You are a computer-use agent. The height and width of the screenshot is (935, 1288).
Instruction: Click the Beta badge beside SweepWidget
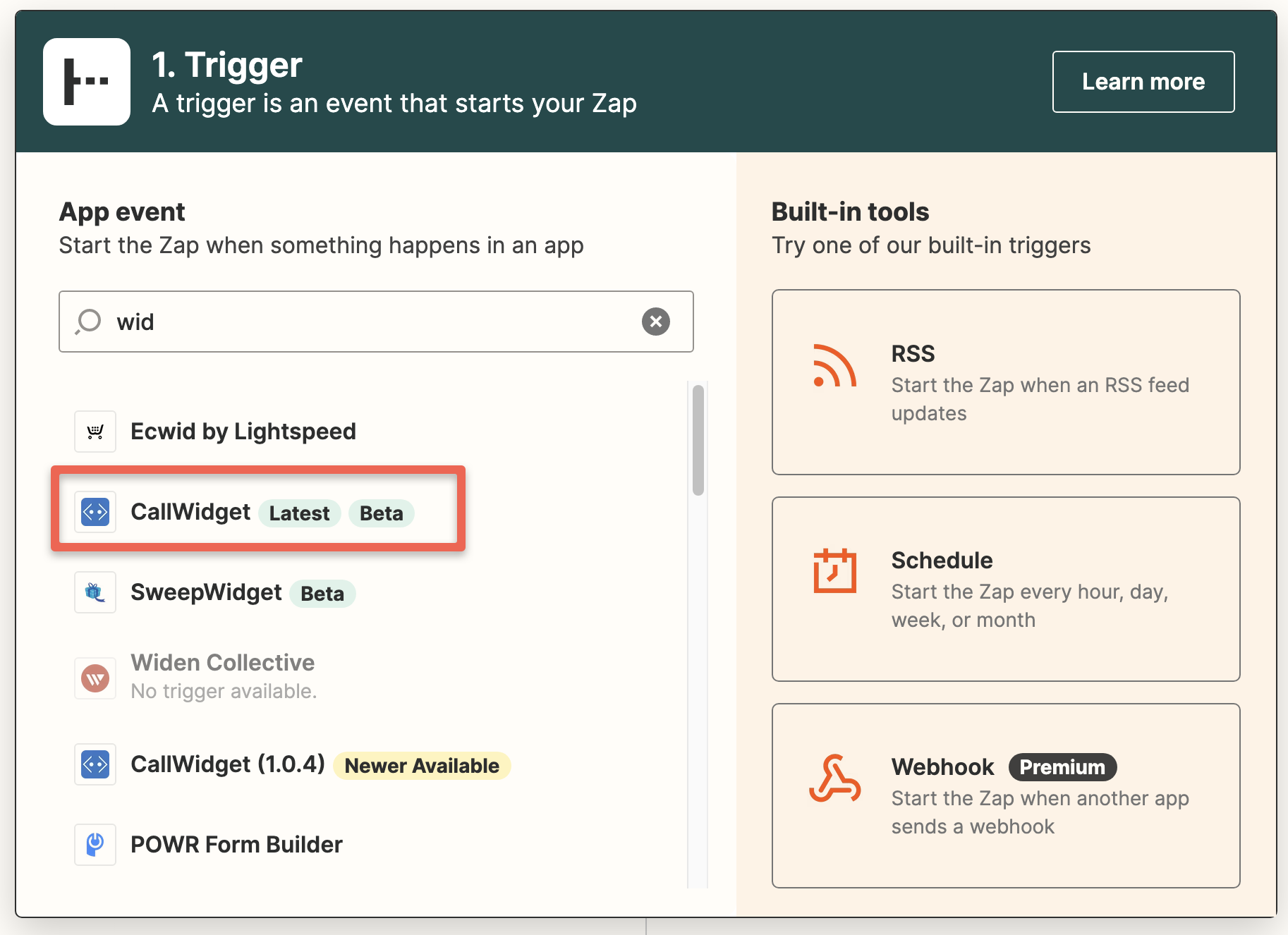(322, 594)
